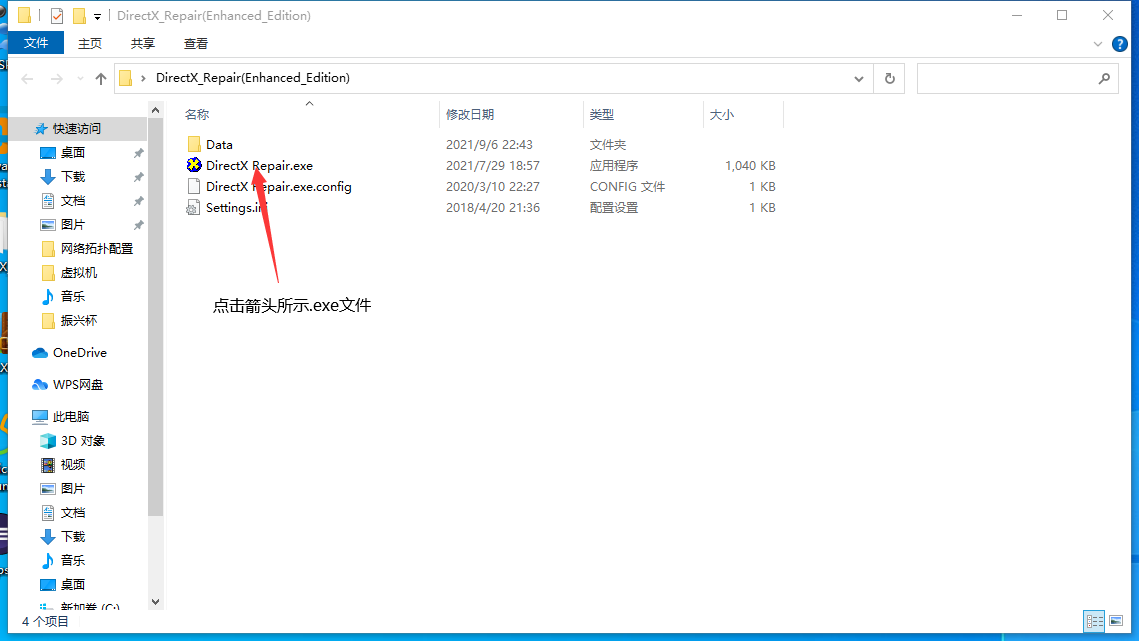Screen dimensions: 1139x641
Task: Select 快速访问 in navigation pane
Action: click(x=77, y=129)
